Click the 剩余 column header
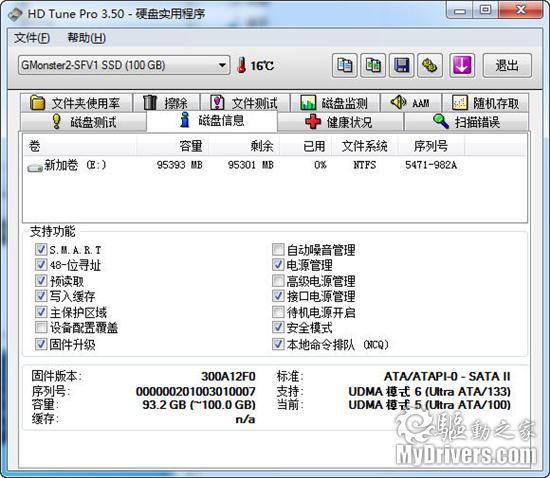The height and width of the screenshot is (478, 550). pos(244,146)
